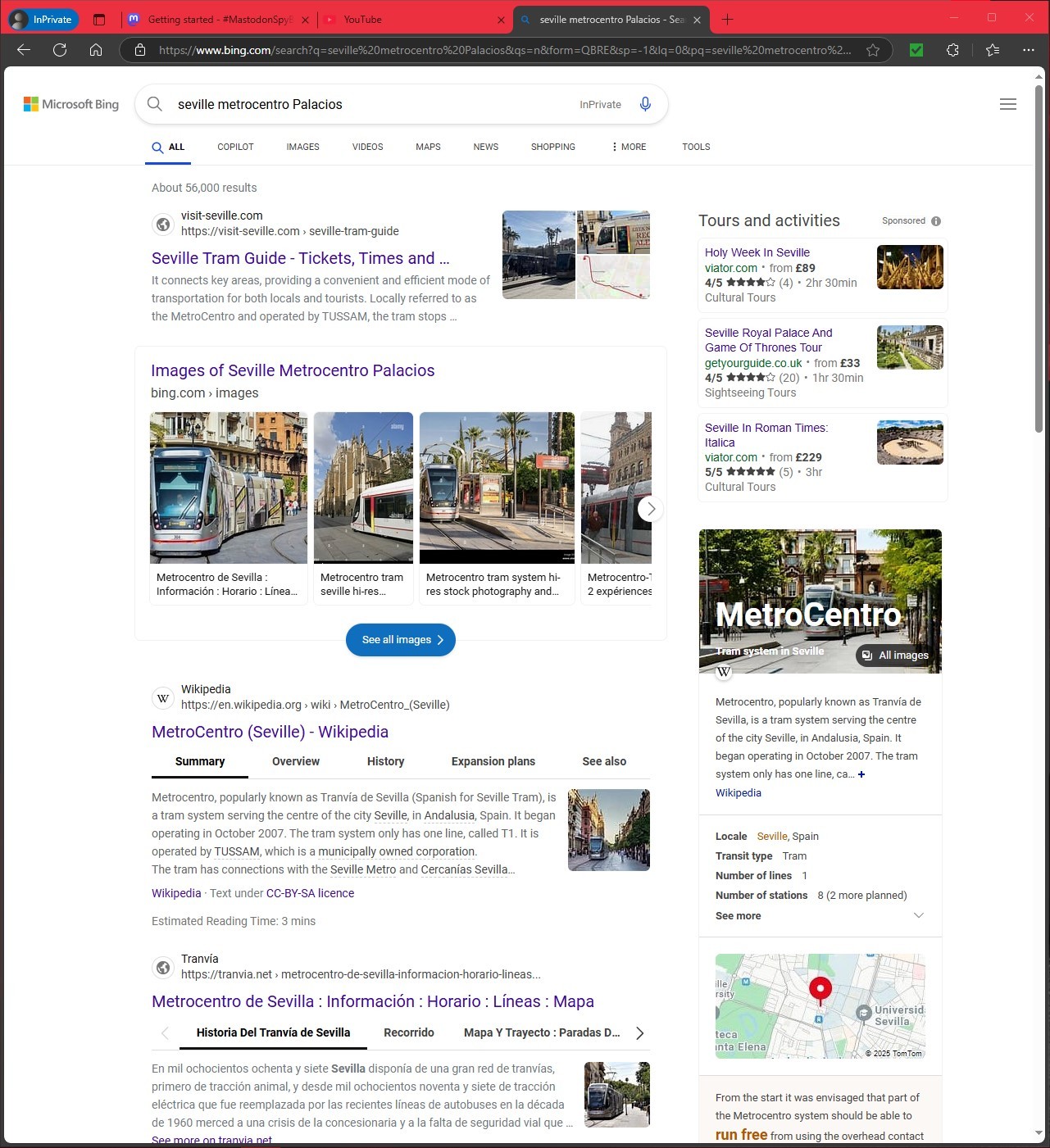Click See all images button

[401, 640]
